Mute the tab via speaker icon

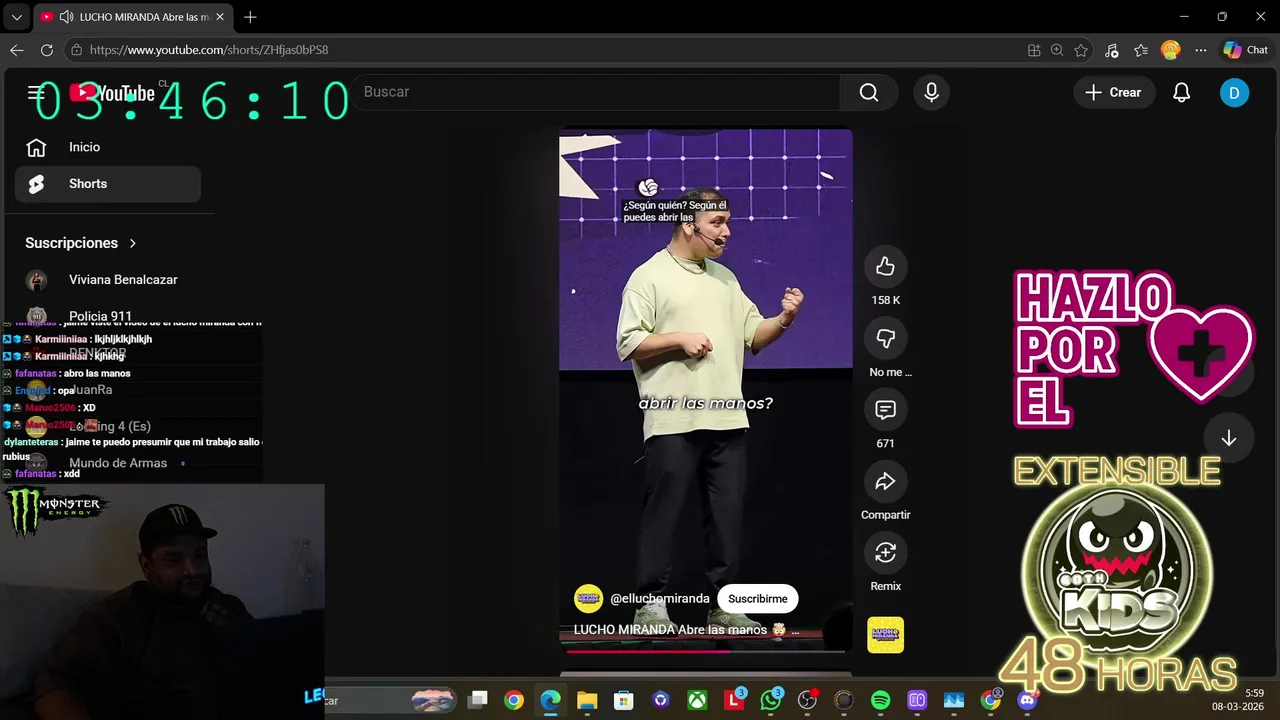tap(66, 17)
